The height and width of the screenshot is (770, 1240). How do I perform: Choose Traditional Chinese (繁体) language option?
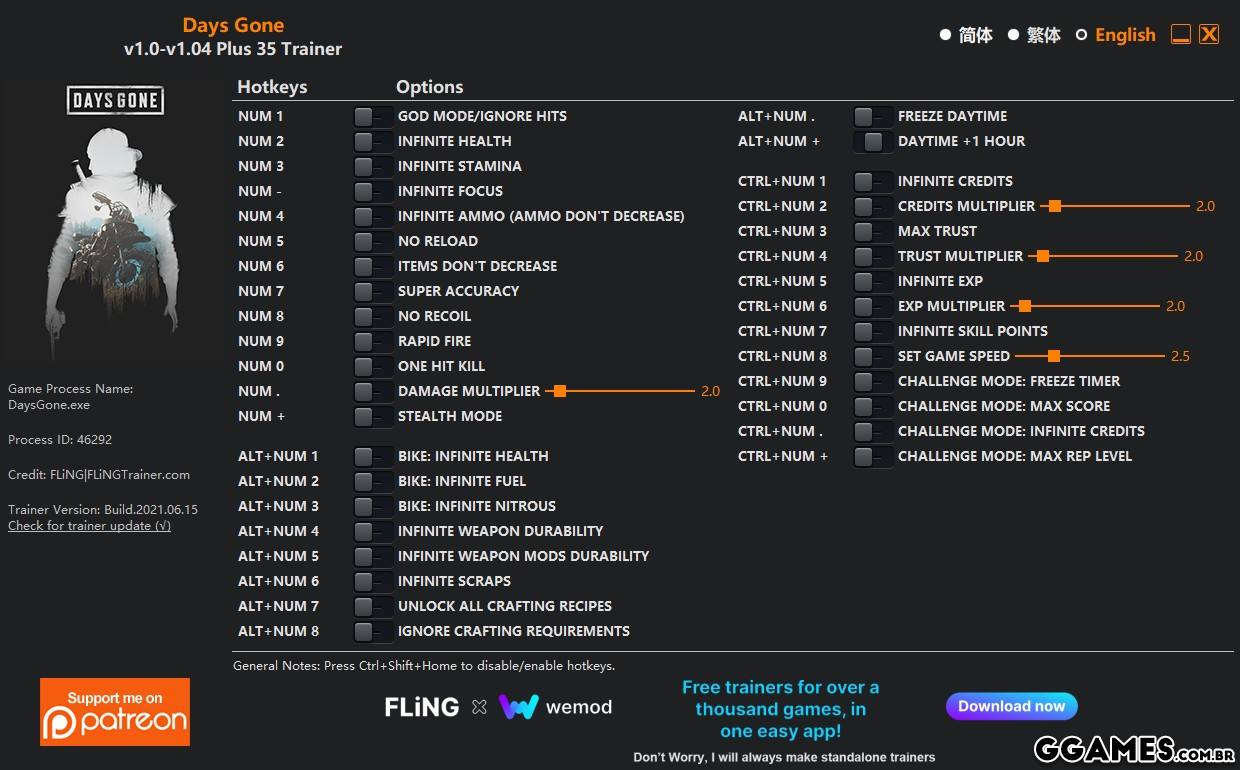1013,35
